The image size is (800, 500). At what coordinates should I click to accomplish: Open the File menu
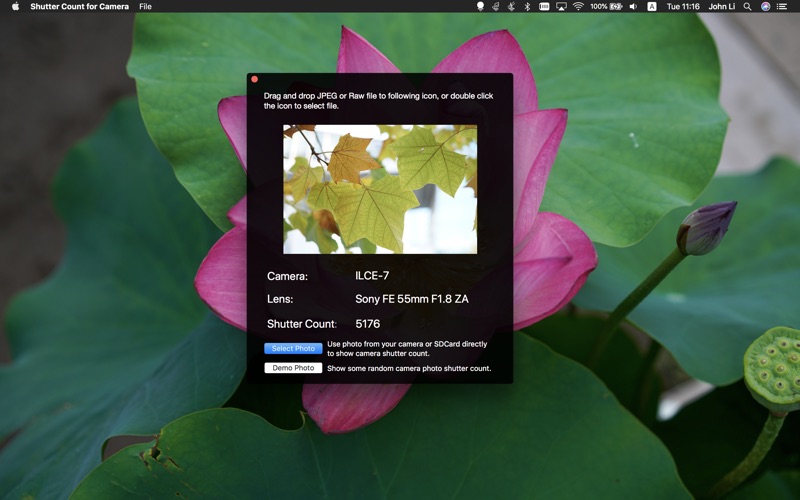[145, 7]
